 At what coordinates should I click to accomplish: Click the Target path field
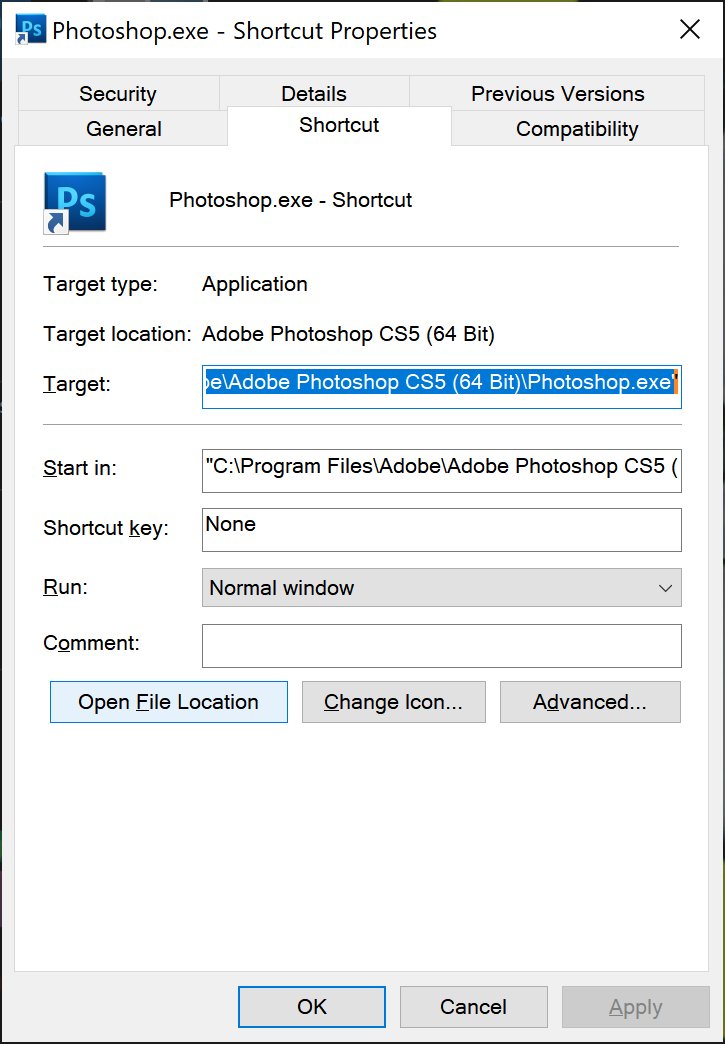tap(441, 386)
